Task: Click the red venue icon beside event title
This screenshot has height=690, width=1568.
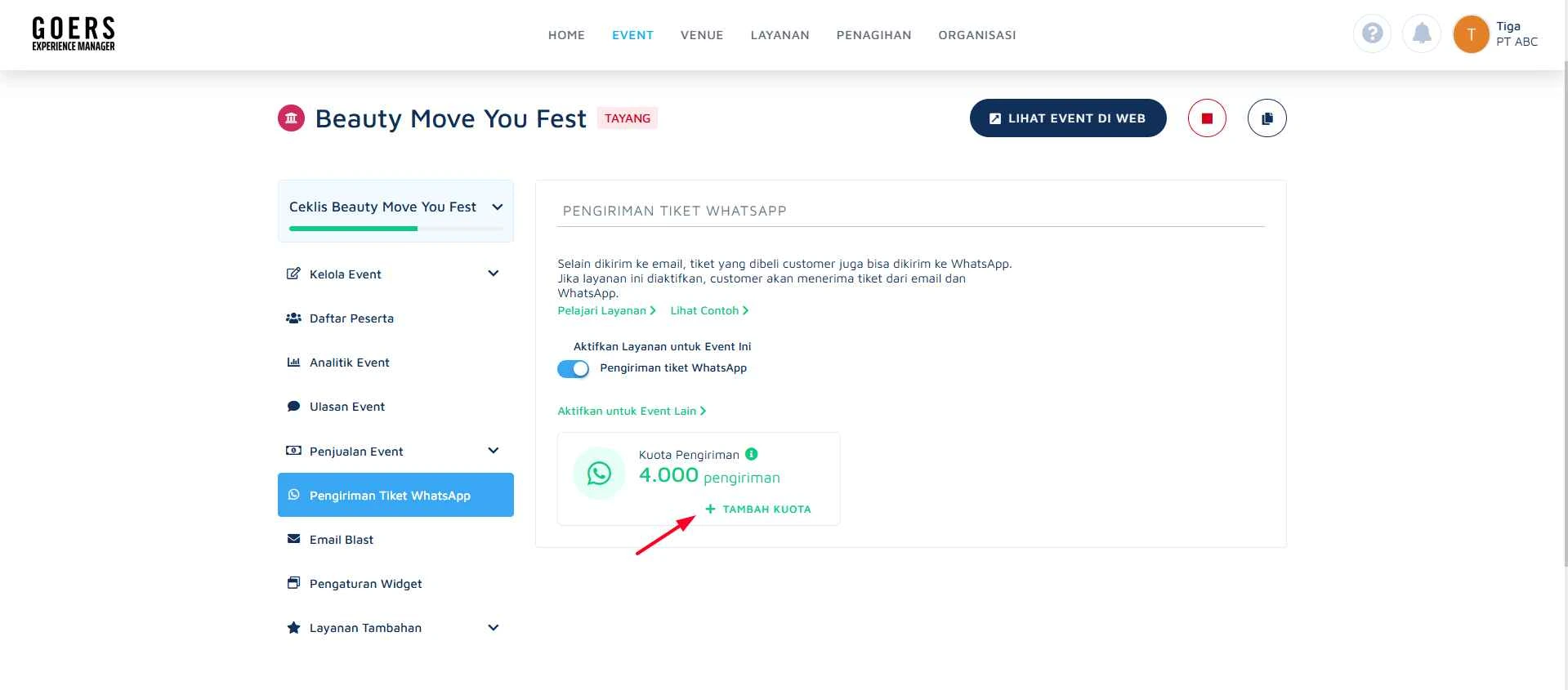Action: coord(291,118)
